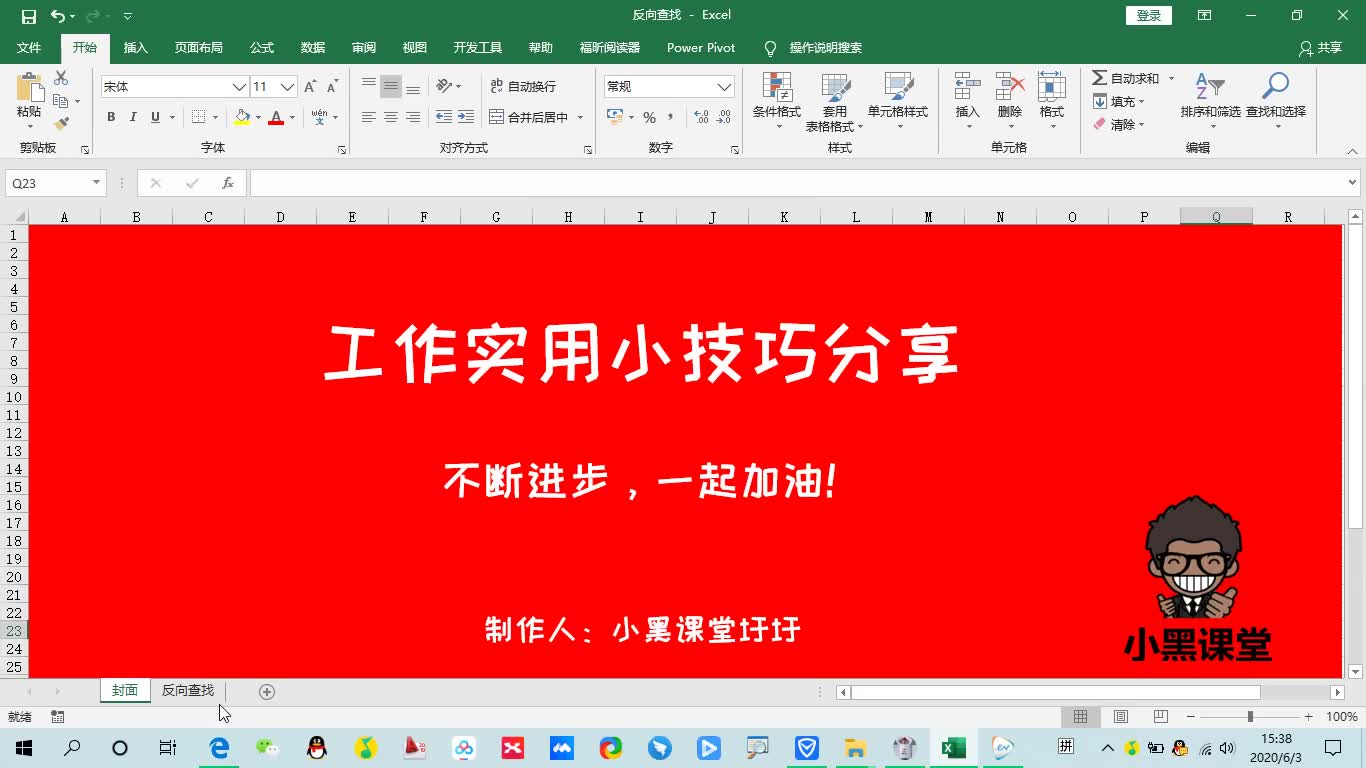
Task: Click the Italic formatting icon
Action: pyautogui.click(x=133, y=117)
